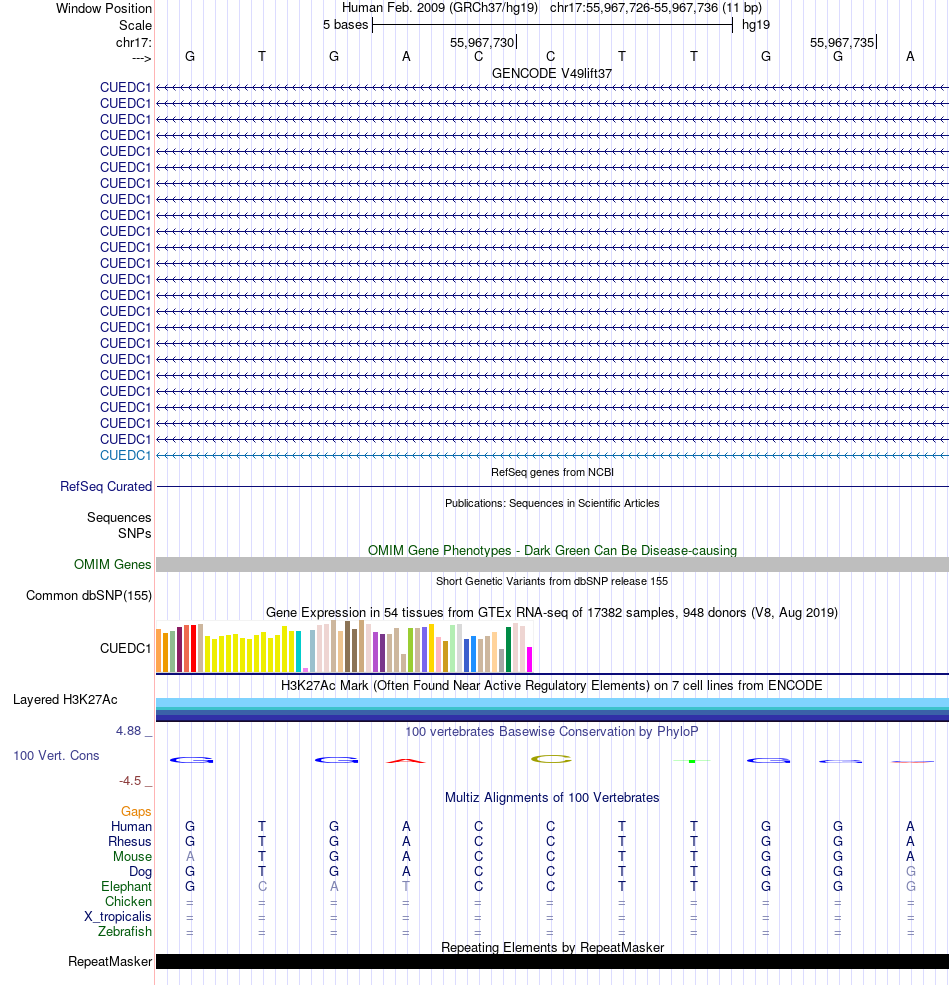
Task: Click the green T PhyloP conservation mark
Action: coord(692,761)
